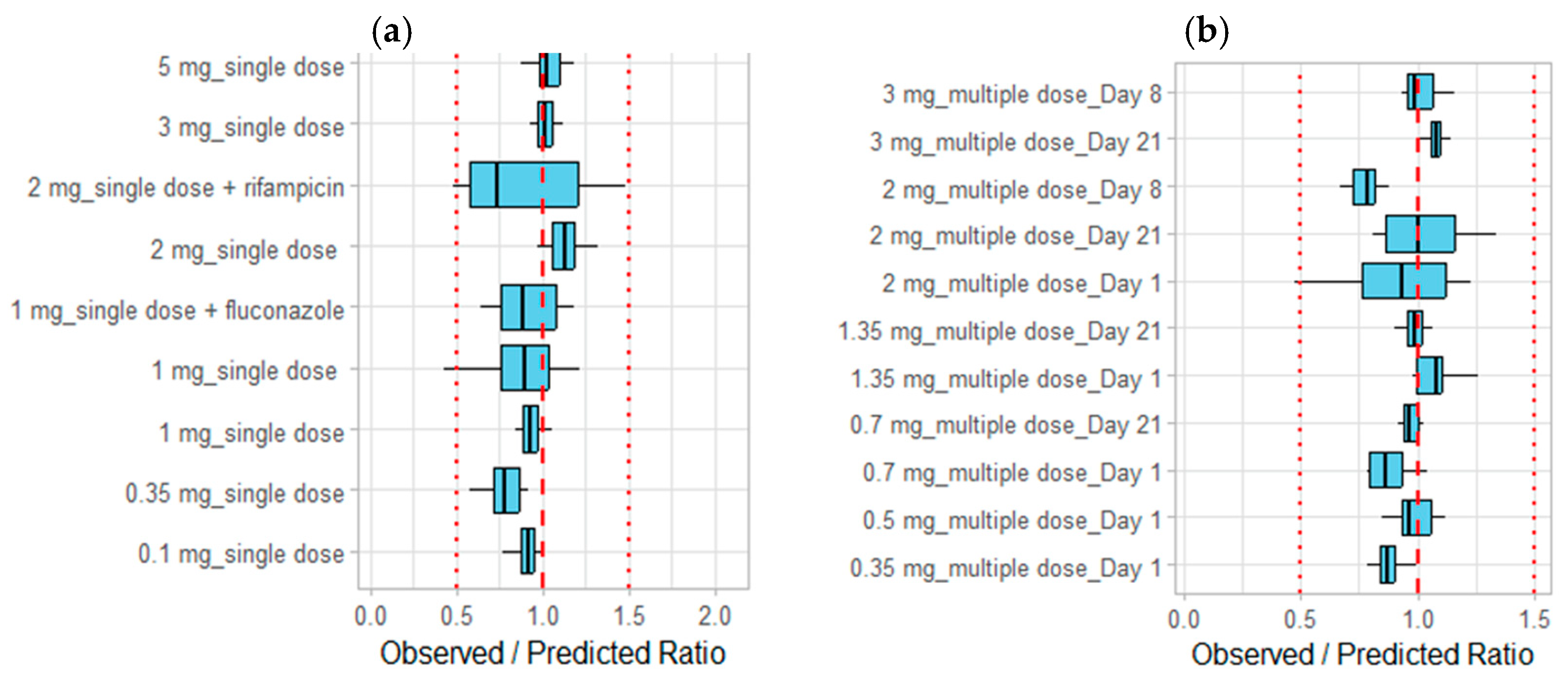Select the 0.7 mg multiple dose Day 1 box
1568x699 pixels.
[1386, 470]
